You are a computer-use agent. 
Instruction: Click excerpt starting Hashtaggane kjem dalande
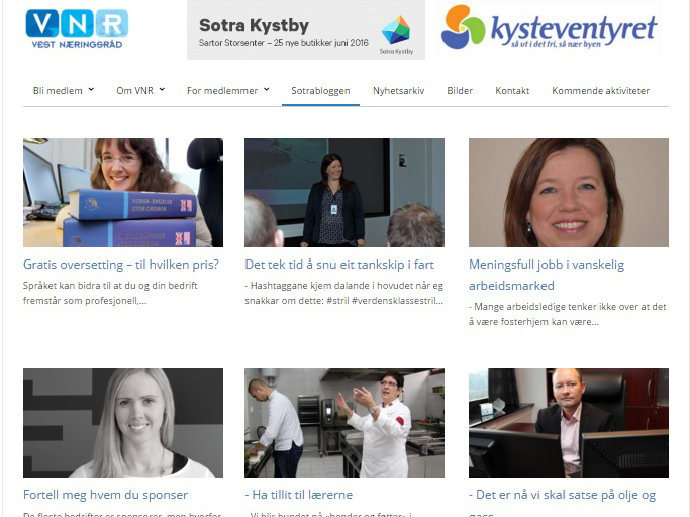[344, 293]
